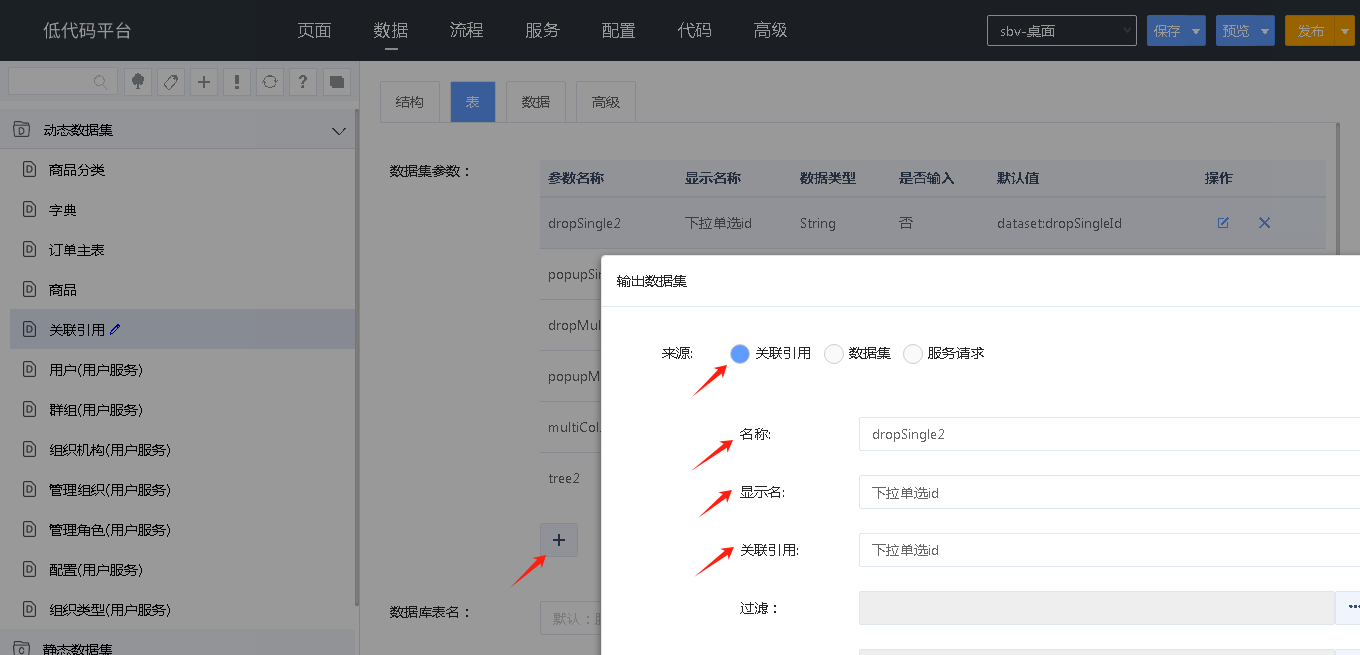Click the 名称 input field containing dropSingle2

click(1100, 434)
